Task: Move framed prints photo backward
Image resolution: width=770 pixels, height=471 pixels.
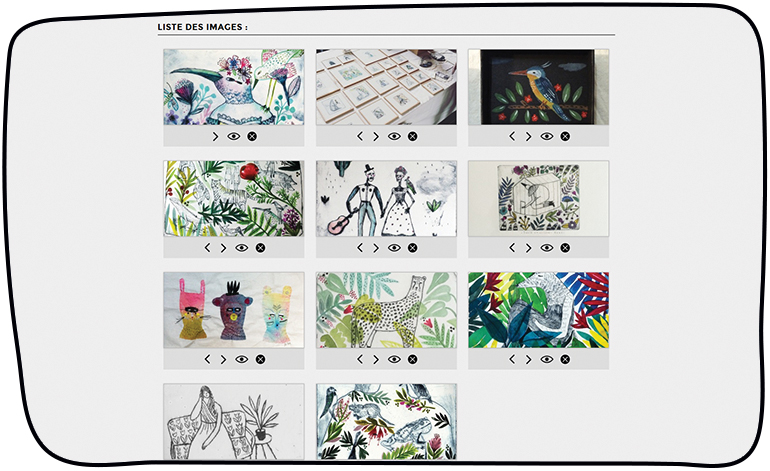Action: pos(359,137)
